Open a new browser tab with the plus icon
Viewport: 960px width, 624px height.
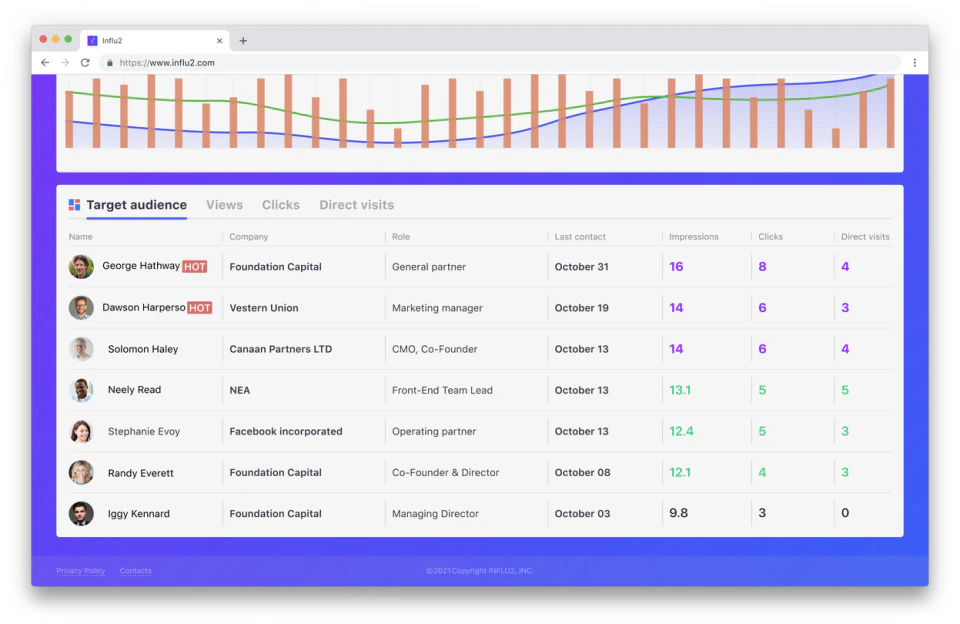click(243, 40)
